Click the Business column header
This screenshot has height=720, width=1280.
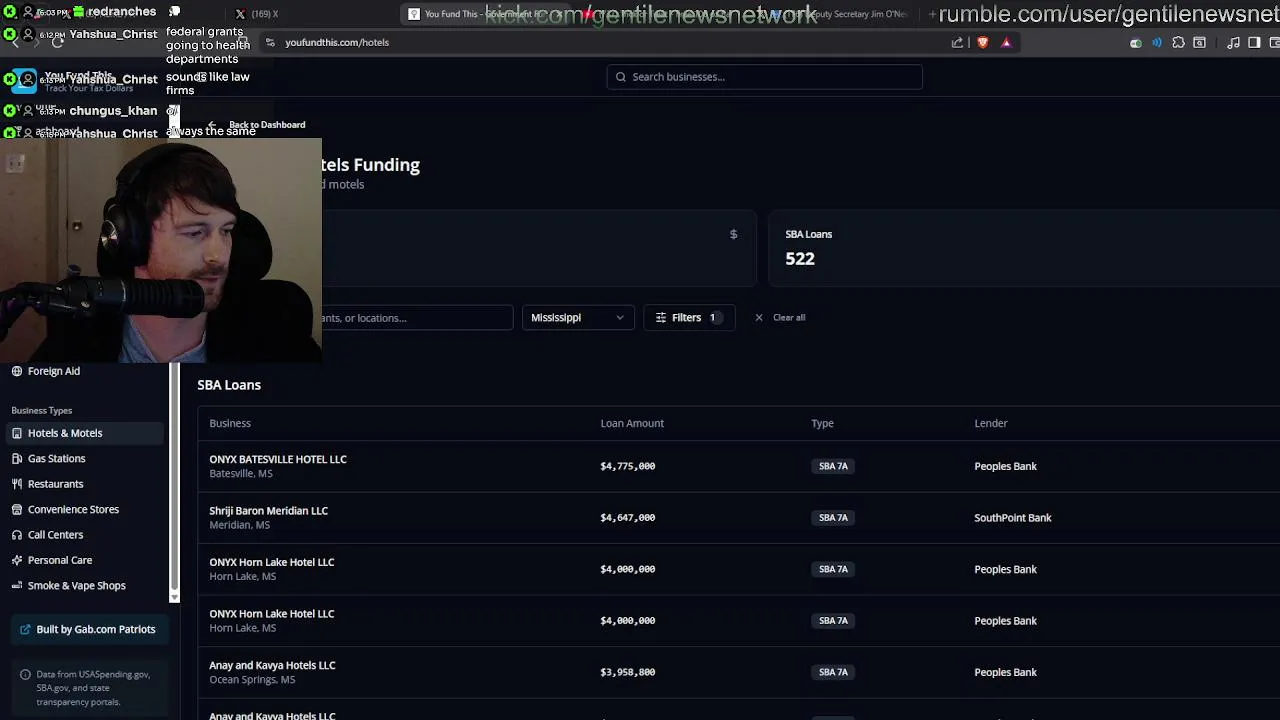[x=230, y=423]
